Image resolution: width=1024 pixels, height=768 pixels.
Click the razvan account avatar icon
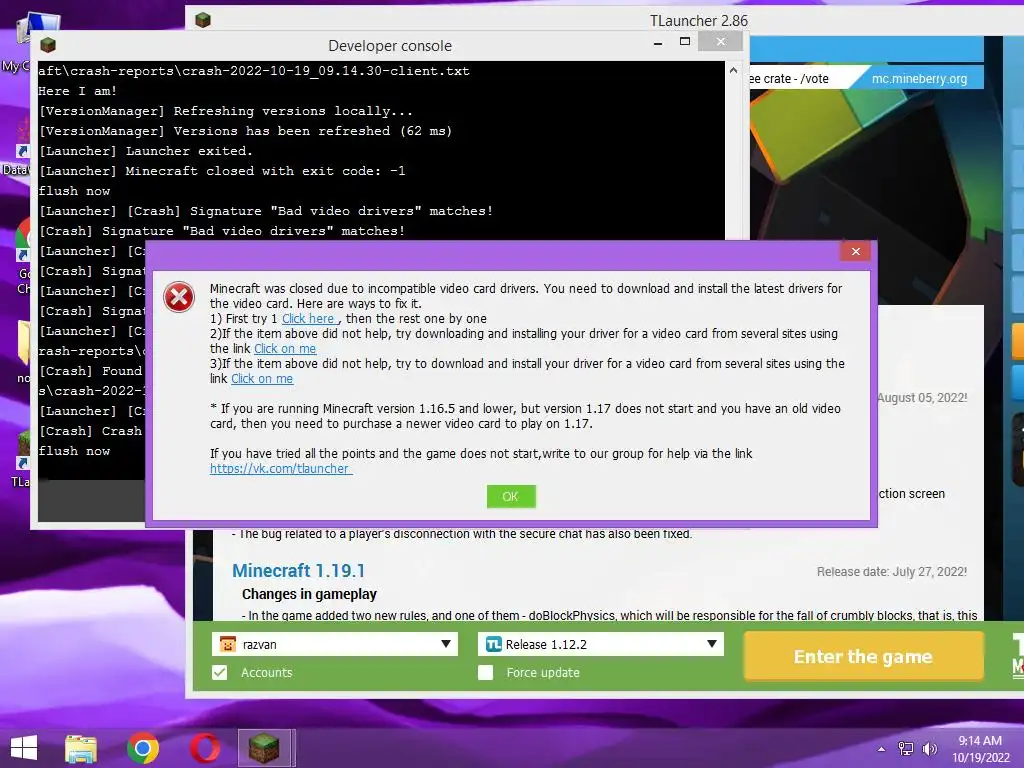pos(228,645)
